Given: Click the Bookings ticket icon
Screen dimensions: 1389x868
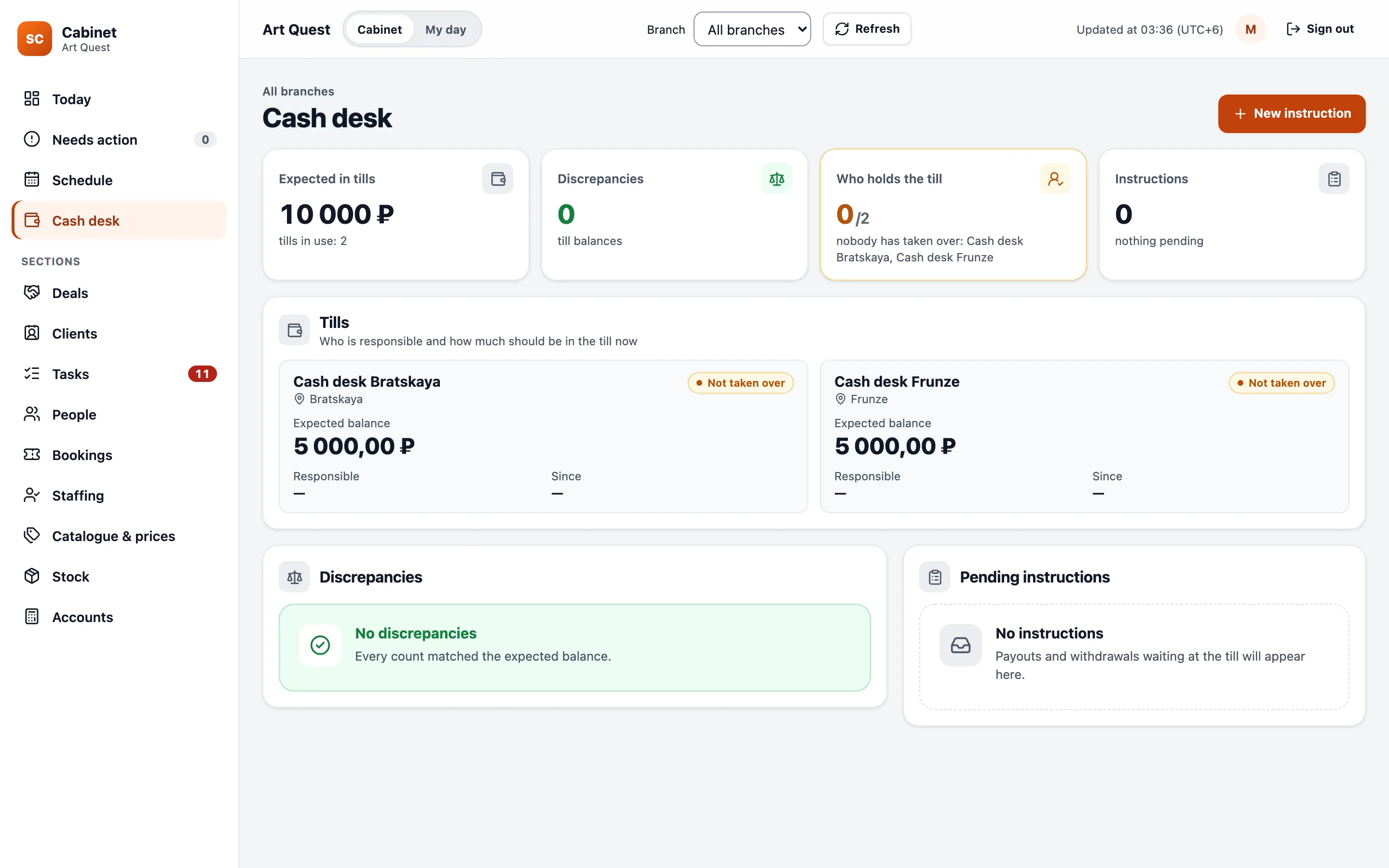Looking at the screenshot, I should coord(31,455).
